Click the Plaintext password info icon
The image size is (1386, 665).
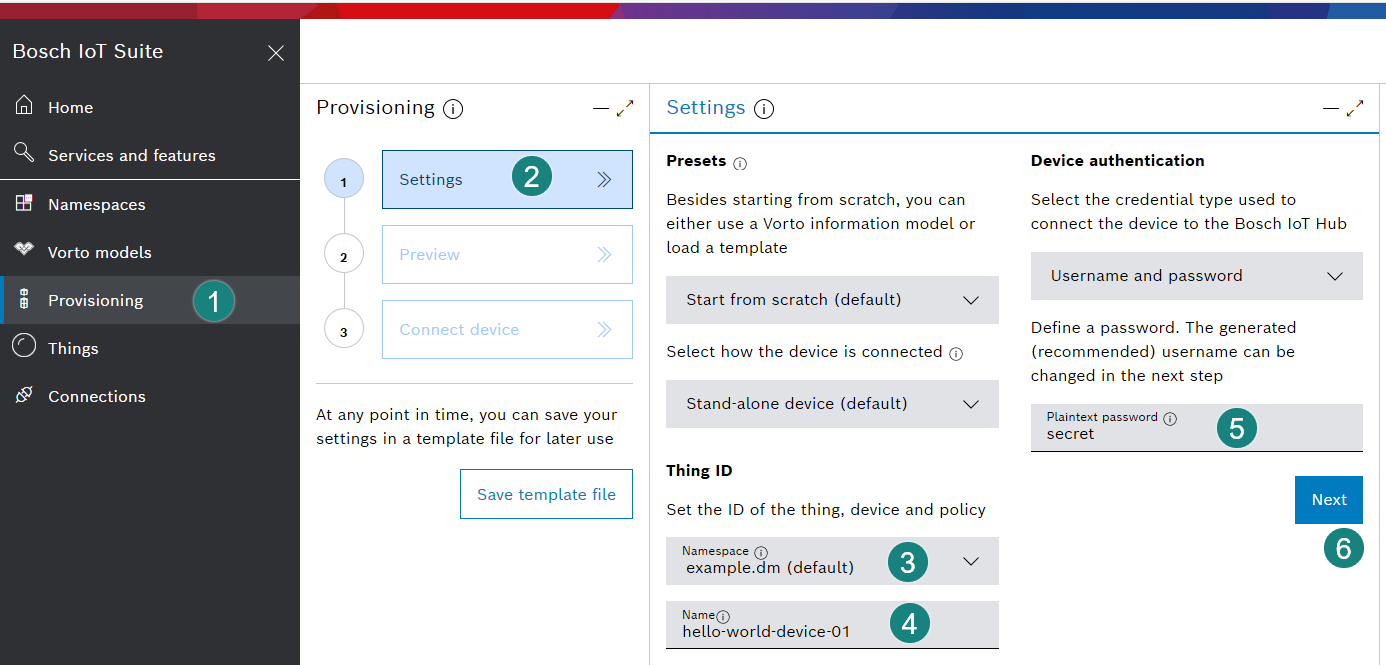coord(1170,418)
